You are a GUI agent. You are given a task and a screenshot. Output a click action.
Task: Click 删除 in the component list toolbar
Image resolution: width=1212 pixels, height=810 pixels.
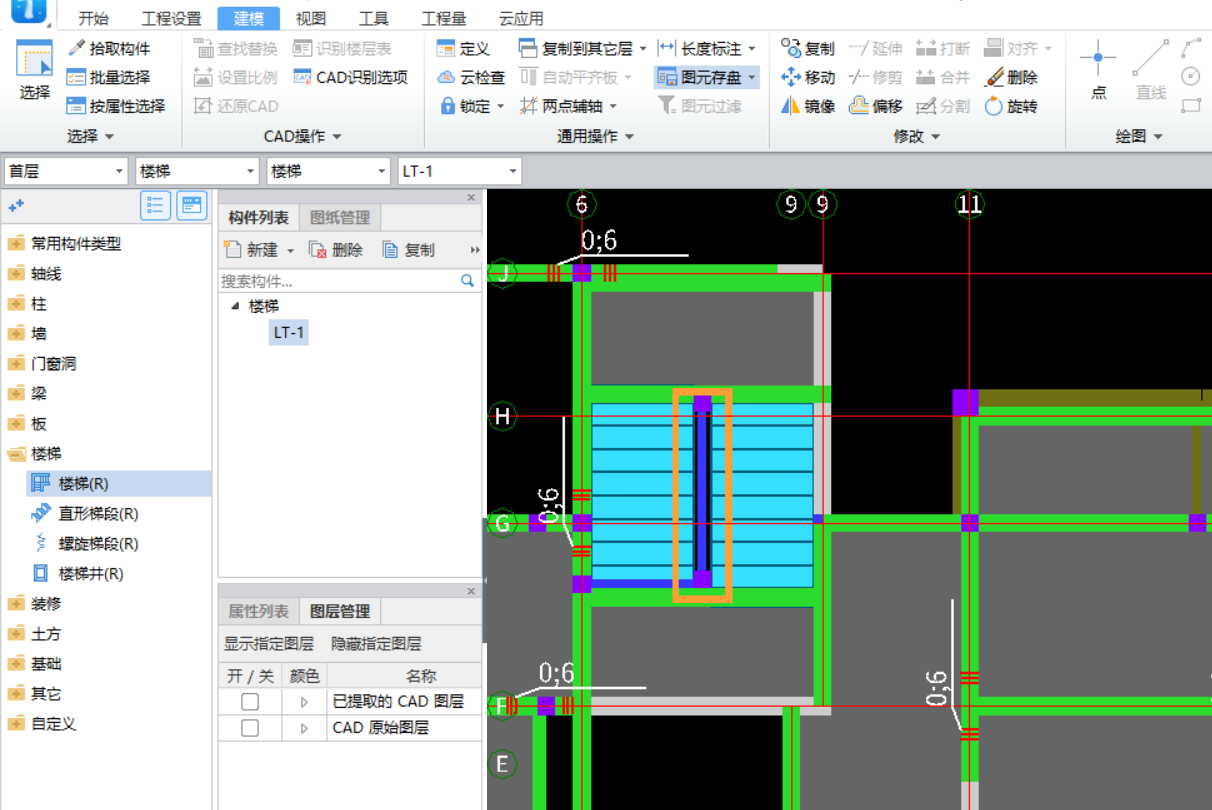point(336,250)
